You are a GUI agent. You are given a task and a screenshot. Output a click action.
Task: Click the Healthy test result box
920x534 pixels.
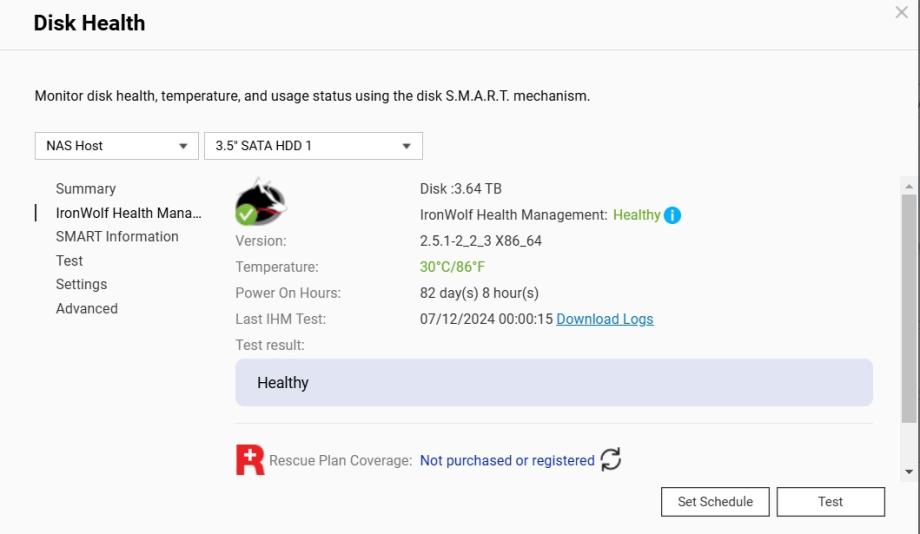(553, 383)
